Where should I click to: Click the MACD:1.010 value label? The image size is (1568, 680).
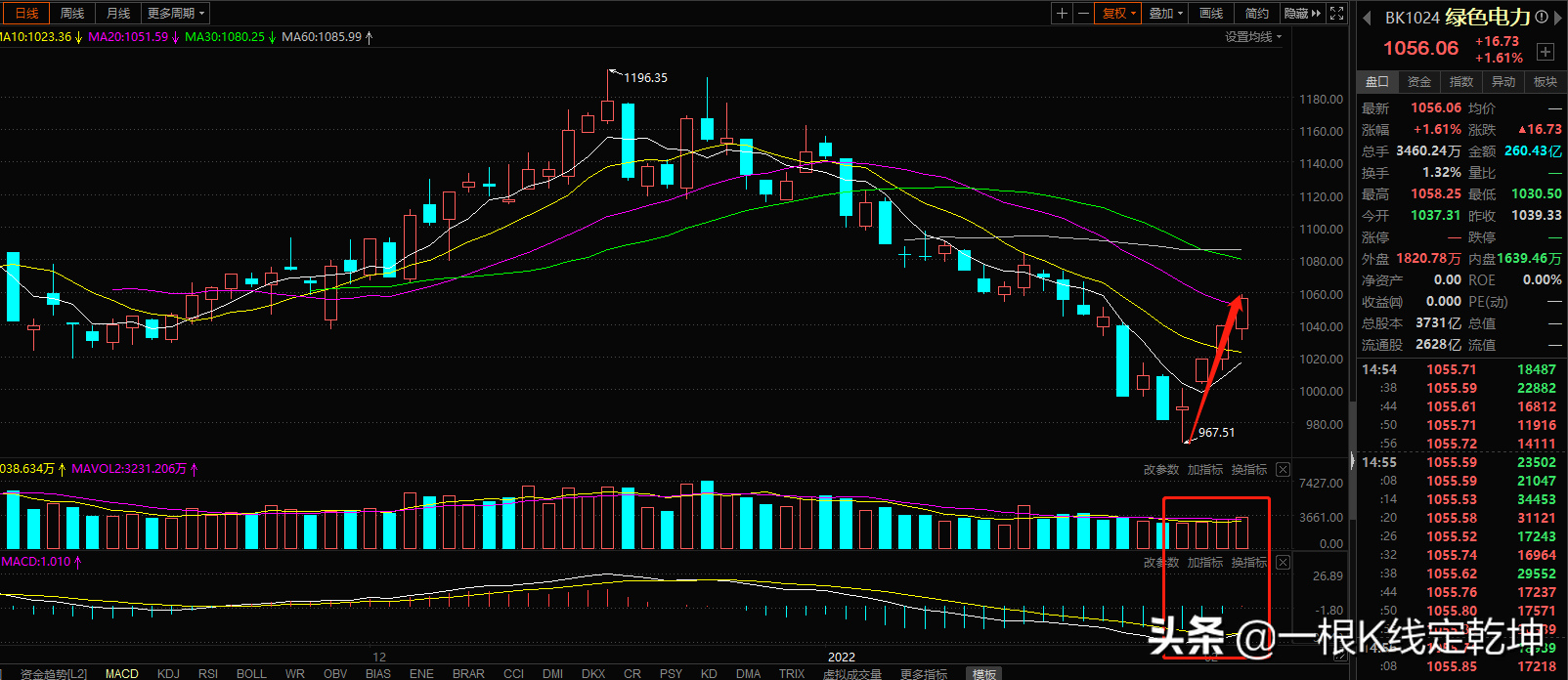[36, 562]
